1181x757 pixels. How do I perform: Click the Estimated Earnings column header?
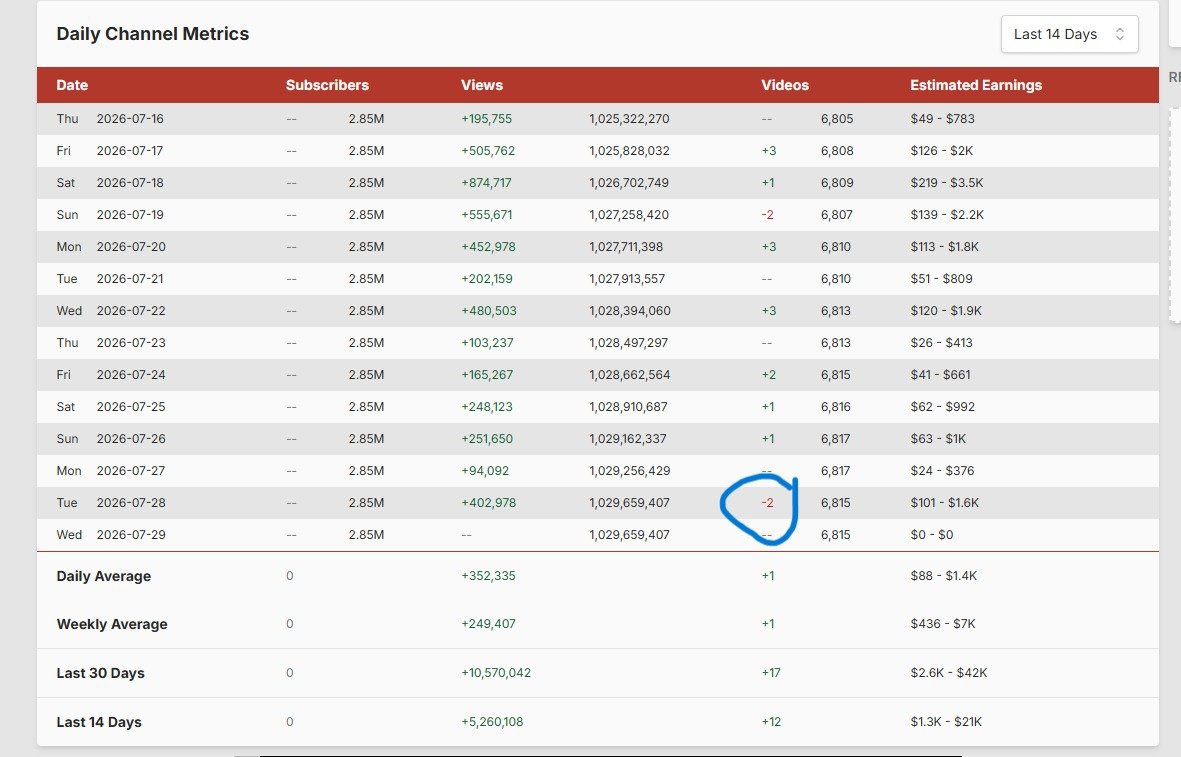(x=975, y=85)
